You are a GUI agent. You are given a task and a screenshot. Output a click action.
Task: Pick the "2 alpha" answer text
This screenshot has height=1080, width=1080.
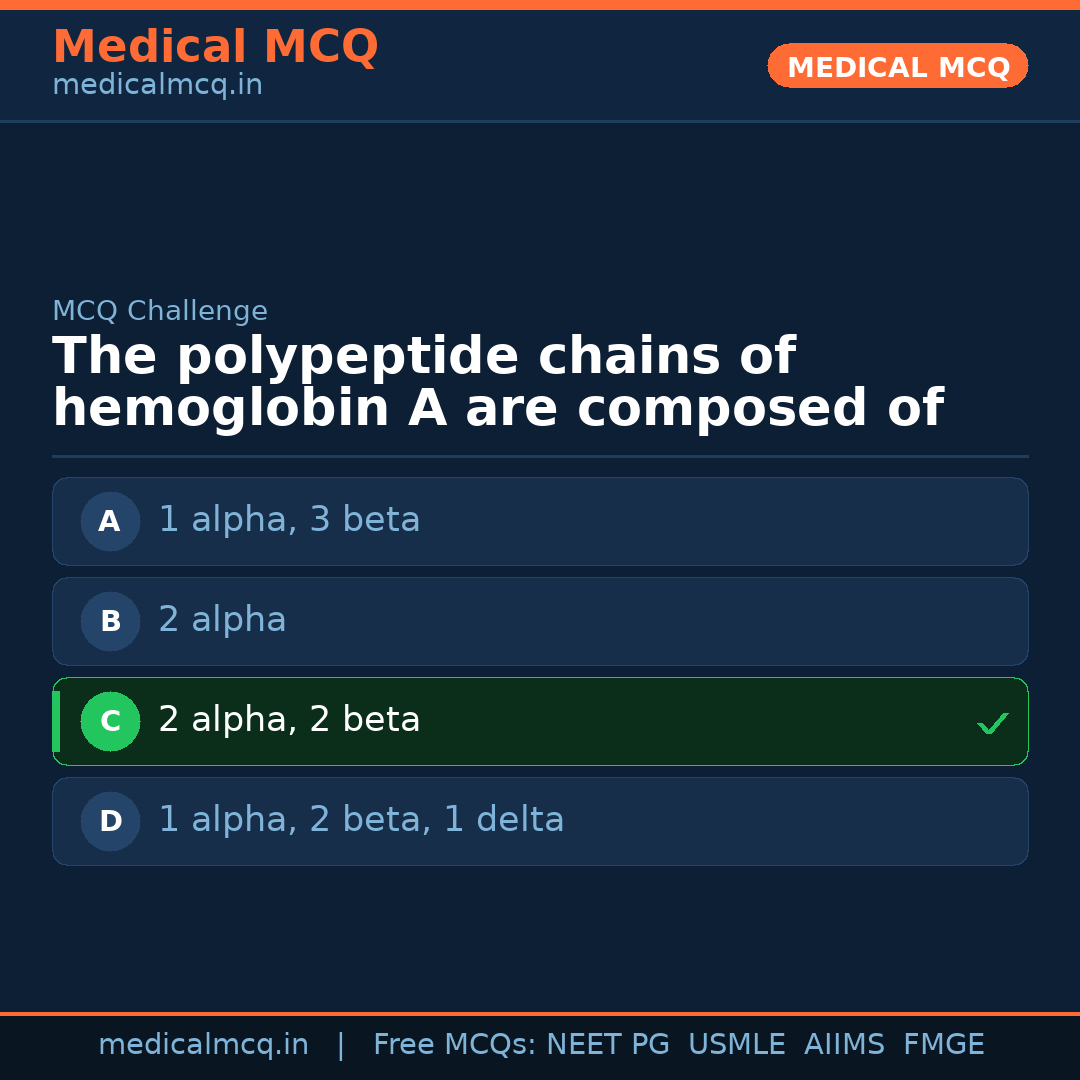tap(222, 620)
